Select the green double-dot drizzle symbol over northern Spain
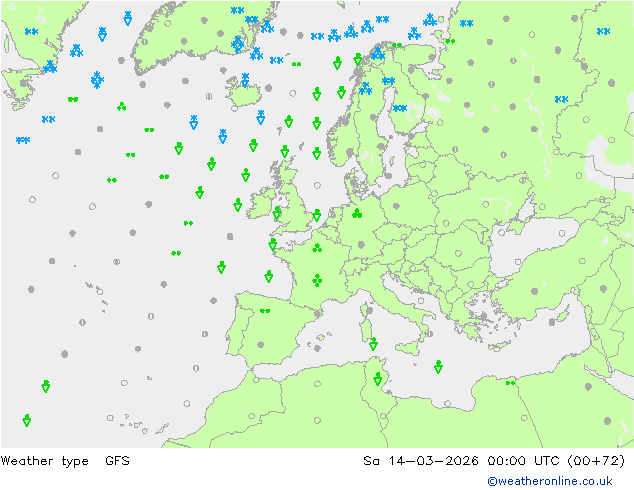Image resolution: width=634 pixels, height=490 pixels. (x=265, y=310)
